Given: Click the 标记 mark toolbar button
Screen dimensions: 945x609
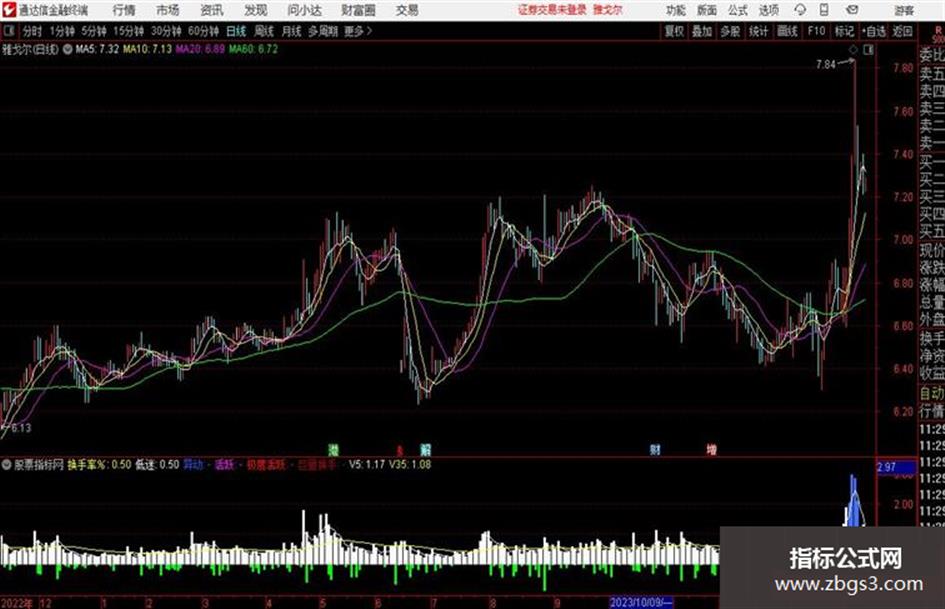Looking at the screenshot, I should pyautogui.click(x=844, y=31).
